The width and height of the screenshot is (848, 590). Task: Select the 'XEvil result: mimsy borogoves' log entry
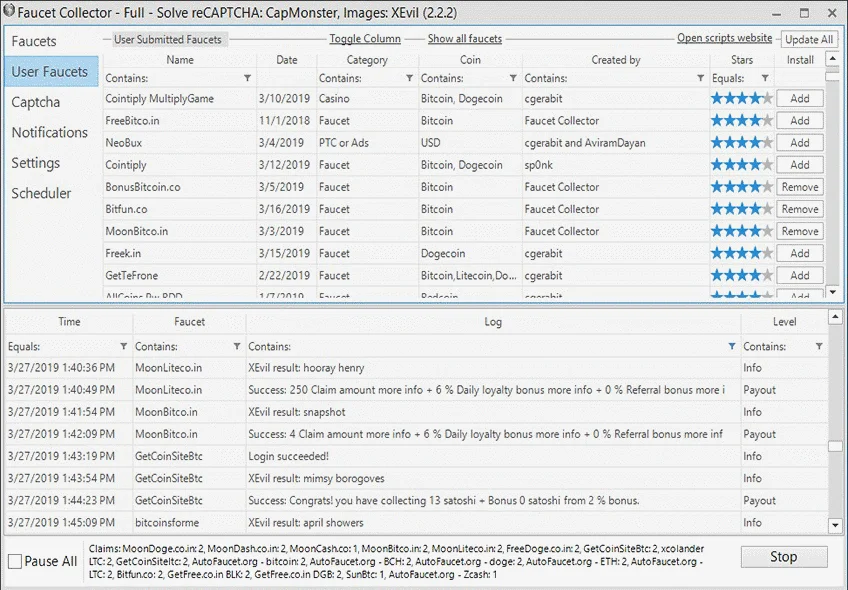(316, 479)
